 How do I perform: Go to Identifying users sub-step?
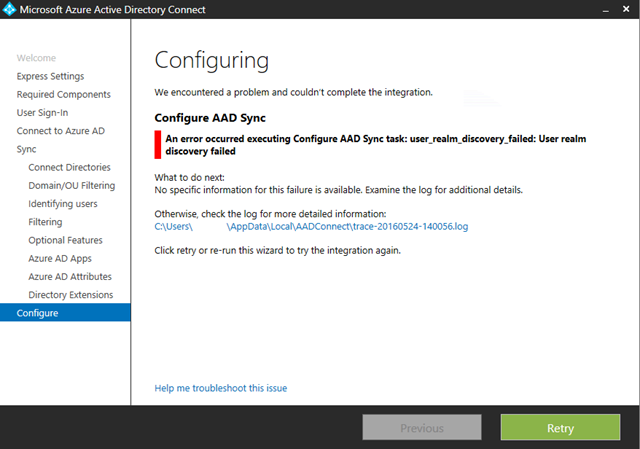63,204
